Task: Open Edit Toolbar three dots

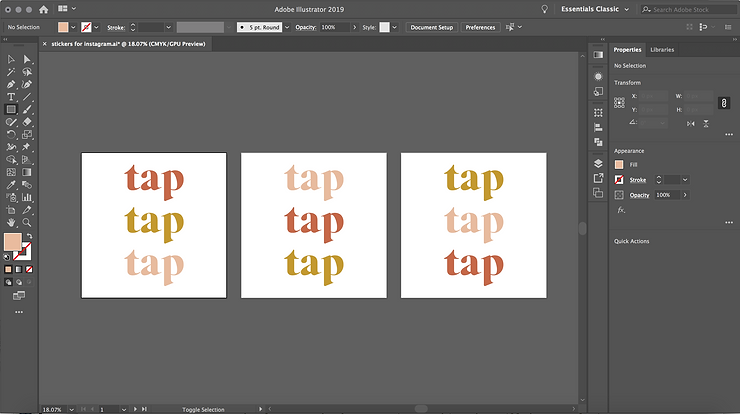Action: click(19, 312)
